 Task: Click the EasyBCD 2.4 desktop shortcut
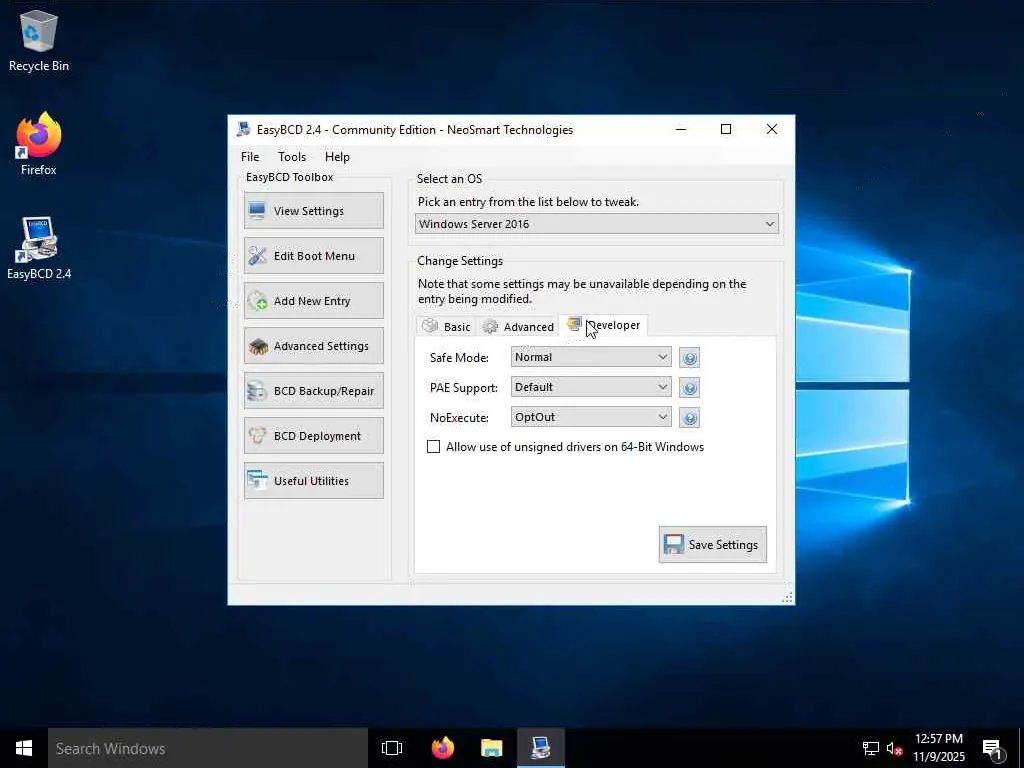point(39,248)
